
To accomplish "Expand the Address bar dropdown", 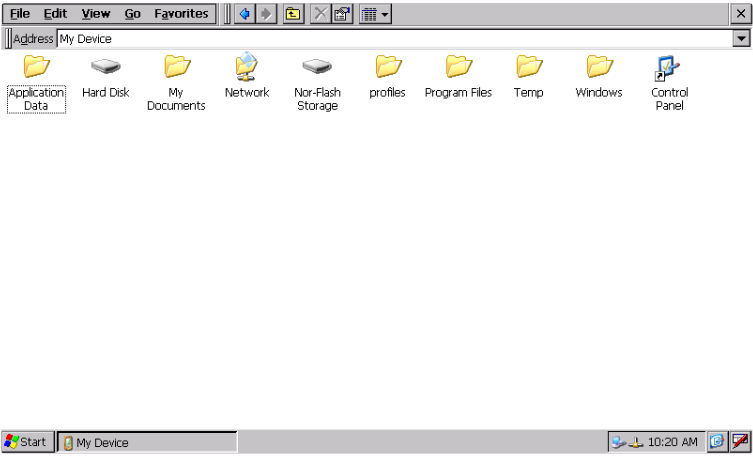I will (742, 38).
